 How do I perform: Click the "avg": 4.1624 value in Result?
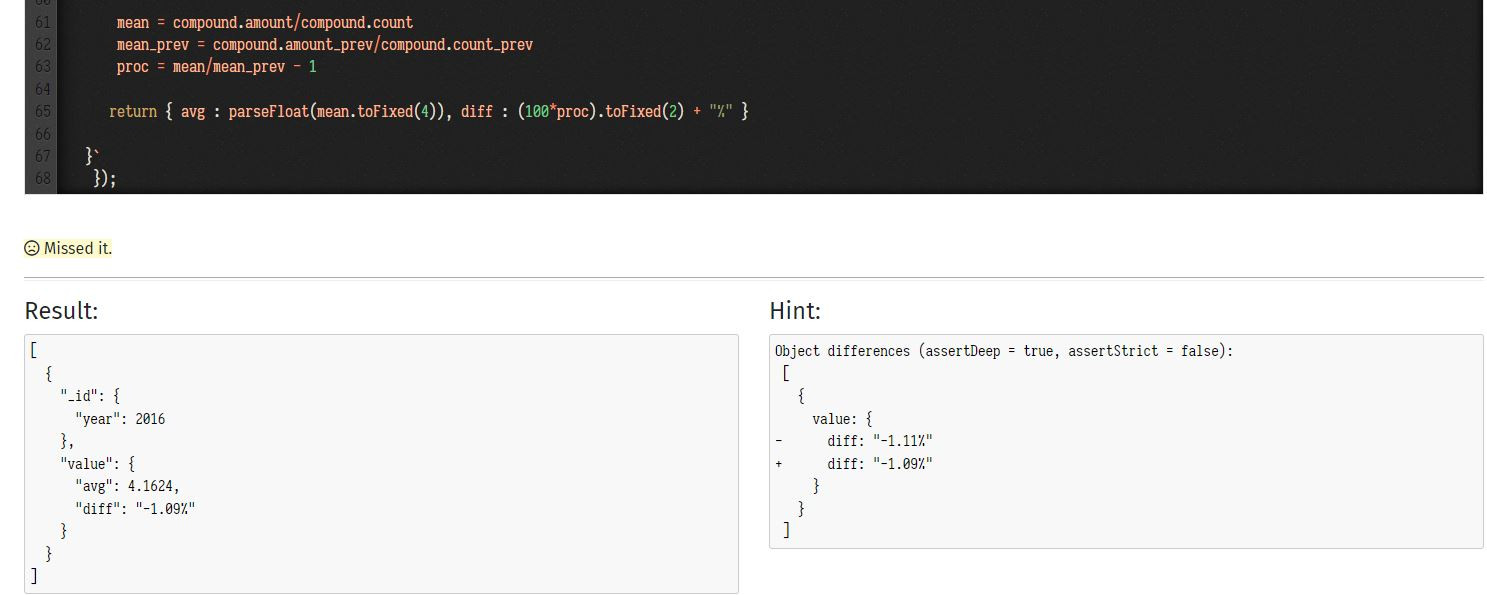coord(127,486)
